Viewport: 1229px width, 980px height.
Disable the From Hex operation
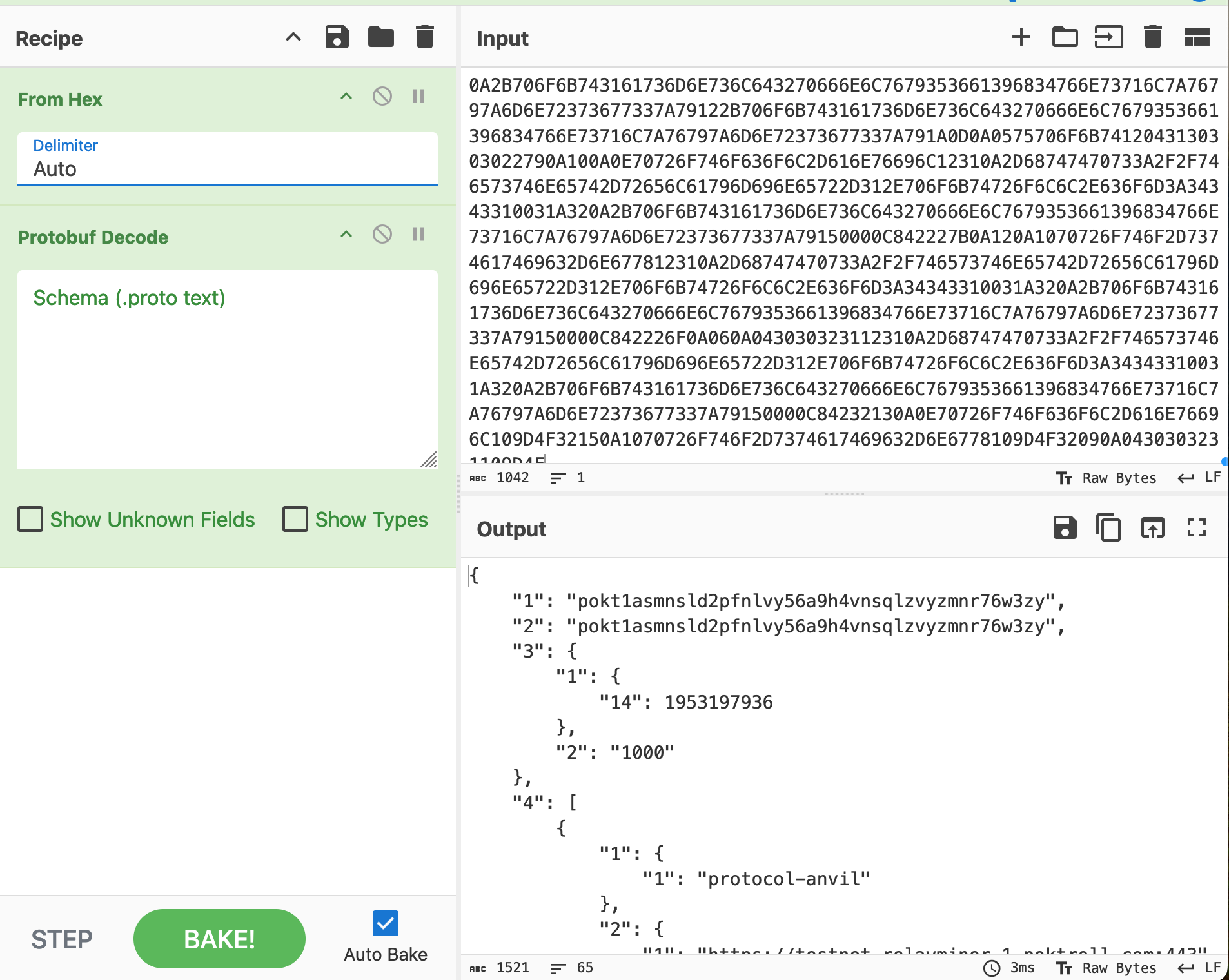(x=382, y=97)
